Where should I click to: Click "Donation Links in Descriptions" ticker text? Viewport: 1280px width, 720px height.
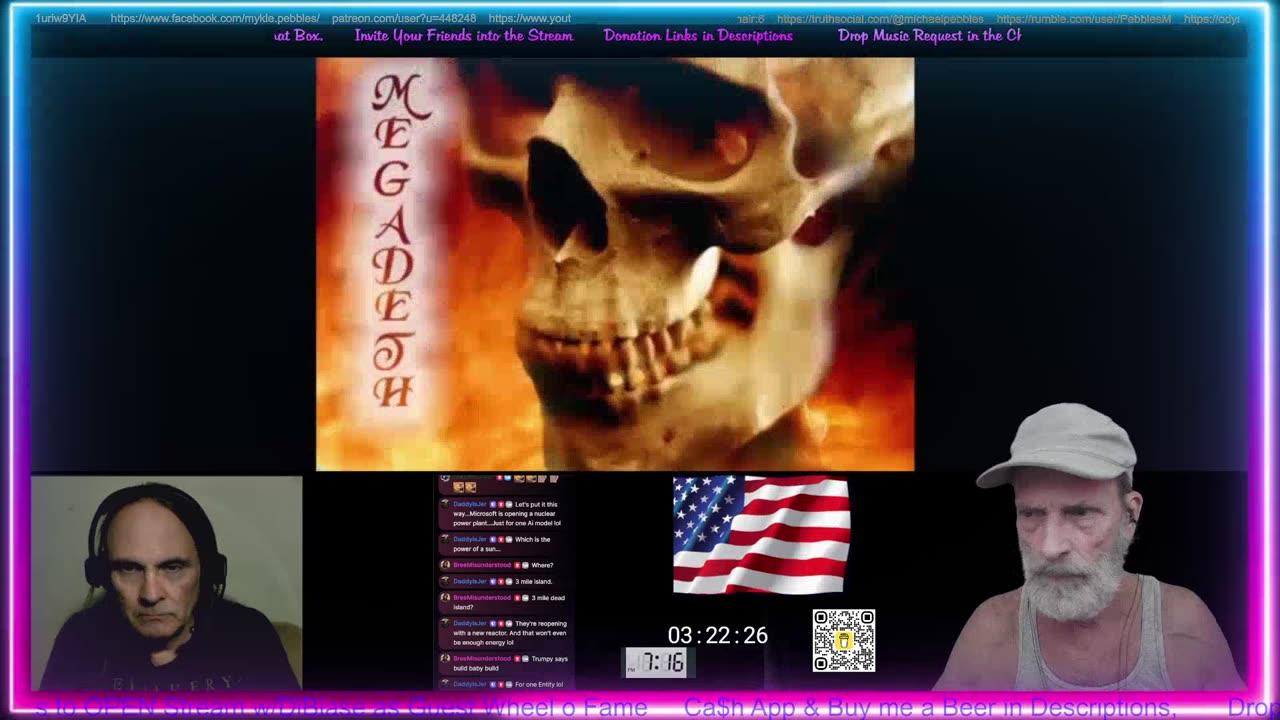click(x=698, y=36)
